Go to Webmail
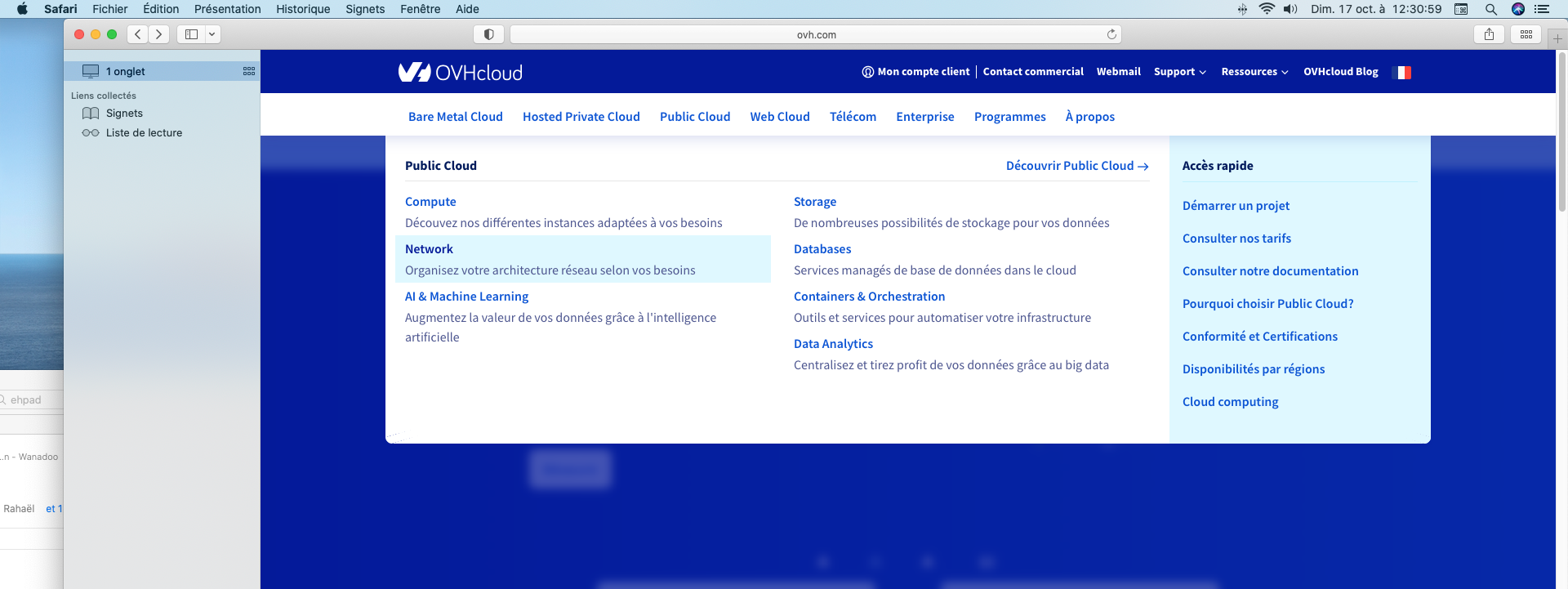The height and width of the screenshot is (589, 1568). [x=1118, y=72]
